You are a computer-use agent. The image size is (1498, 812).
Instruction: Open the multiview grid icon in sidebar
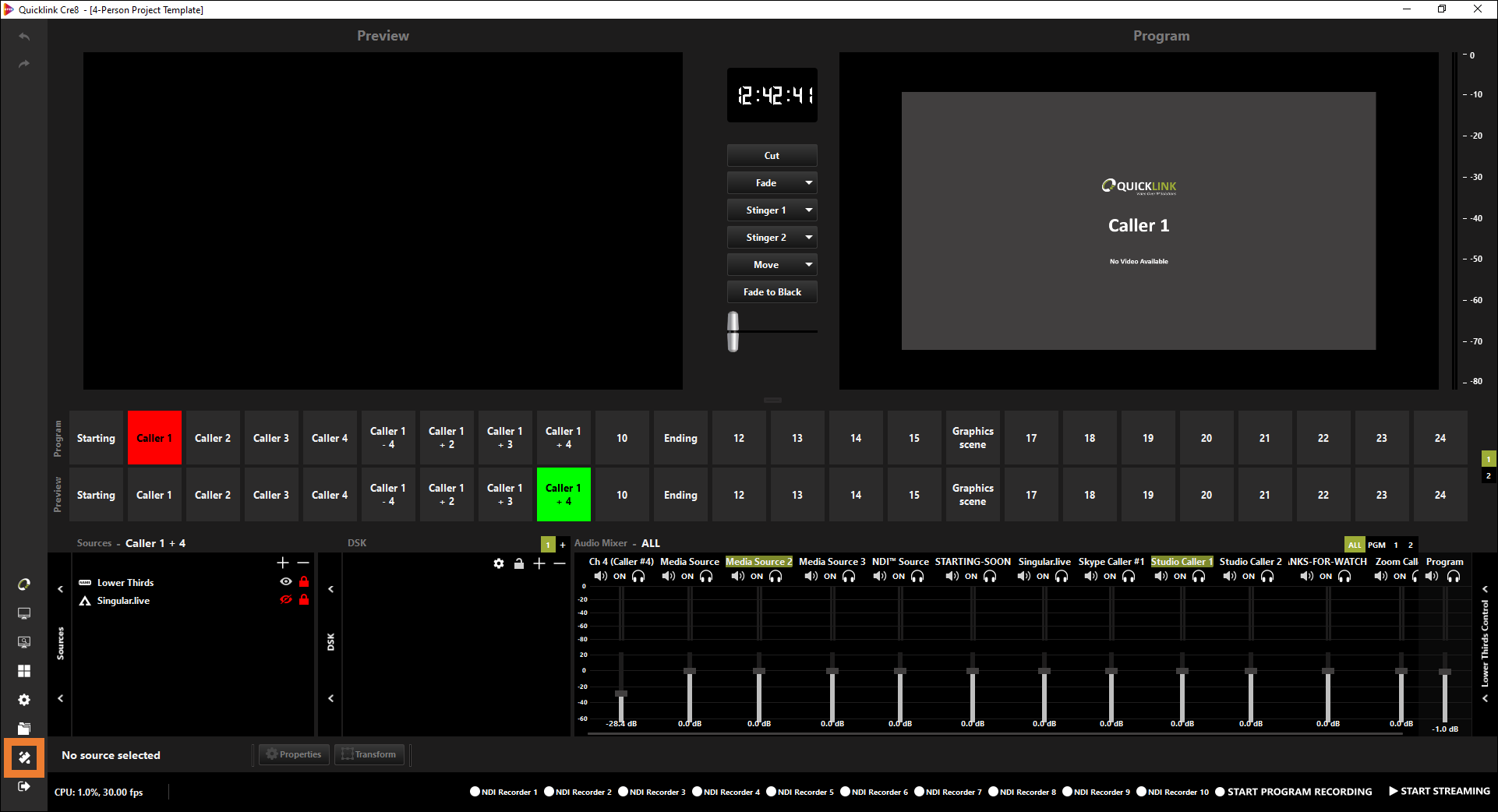[24, 671]
